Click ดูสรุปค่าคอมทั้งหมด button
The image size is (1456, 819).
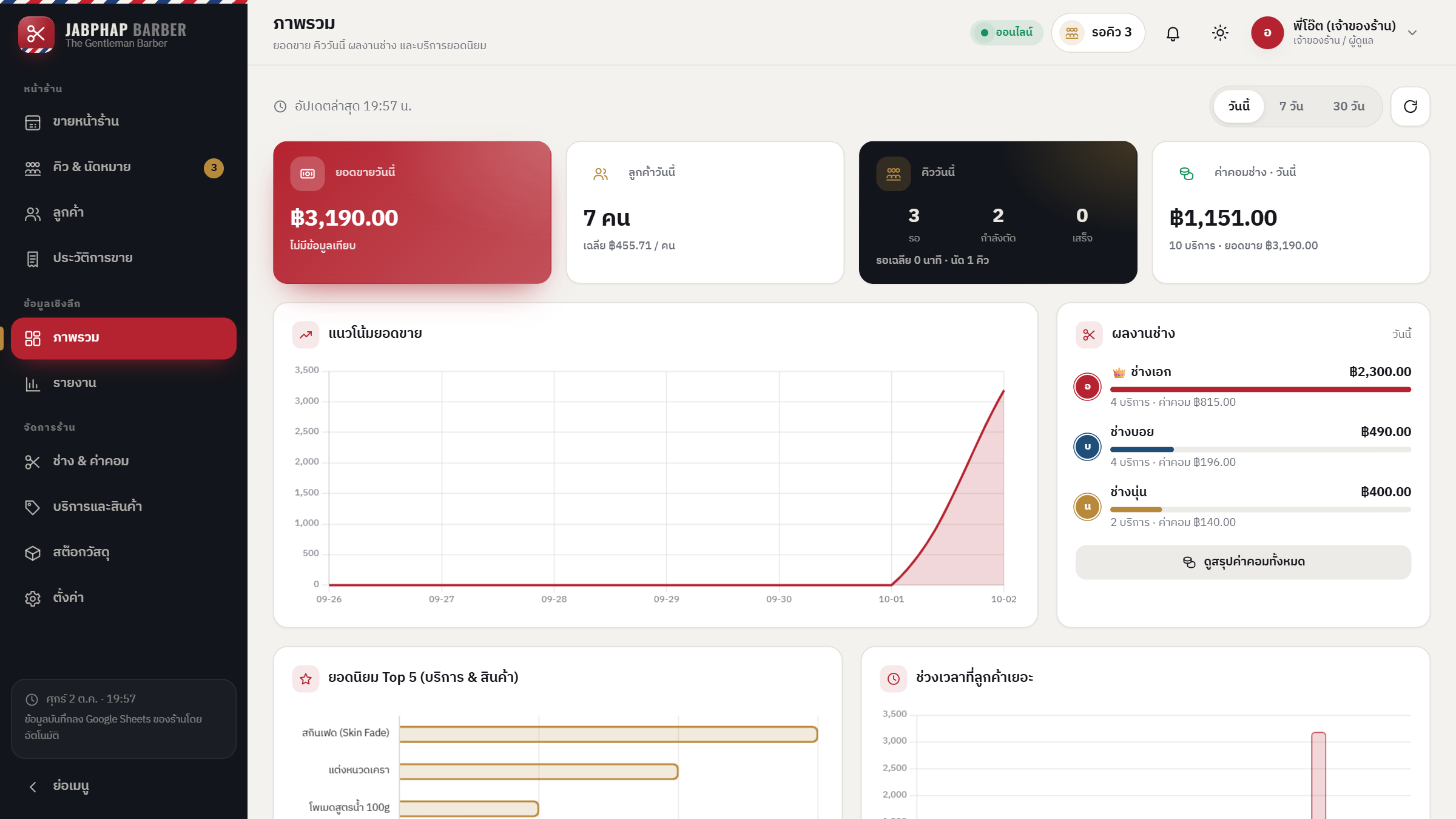(1243, 562)
